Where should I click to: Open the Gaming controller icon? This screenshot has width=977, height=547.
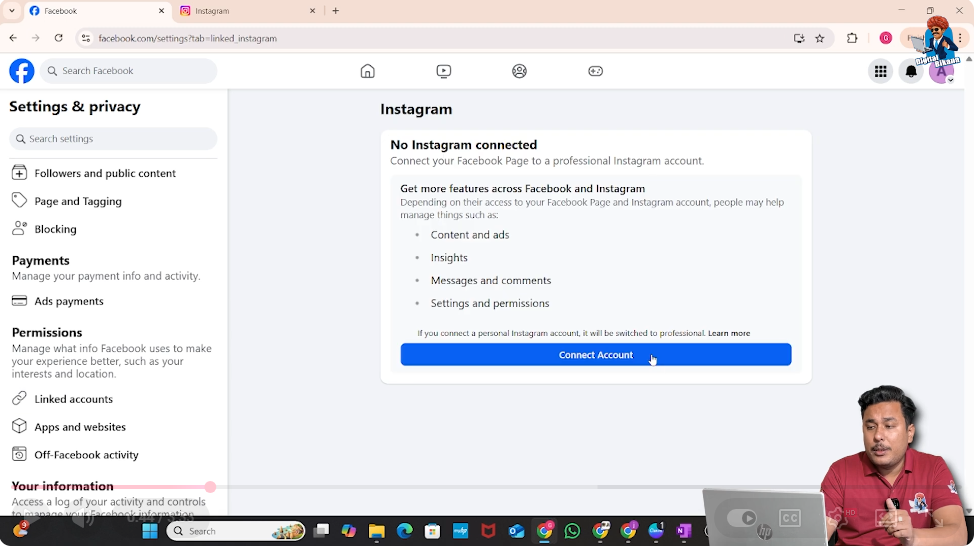pyautogui.click(x=596, y=71)
